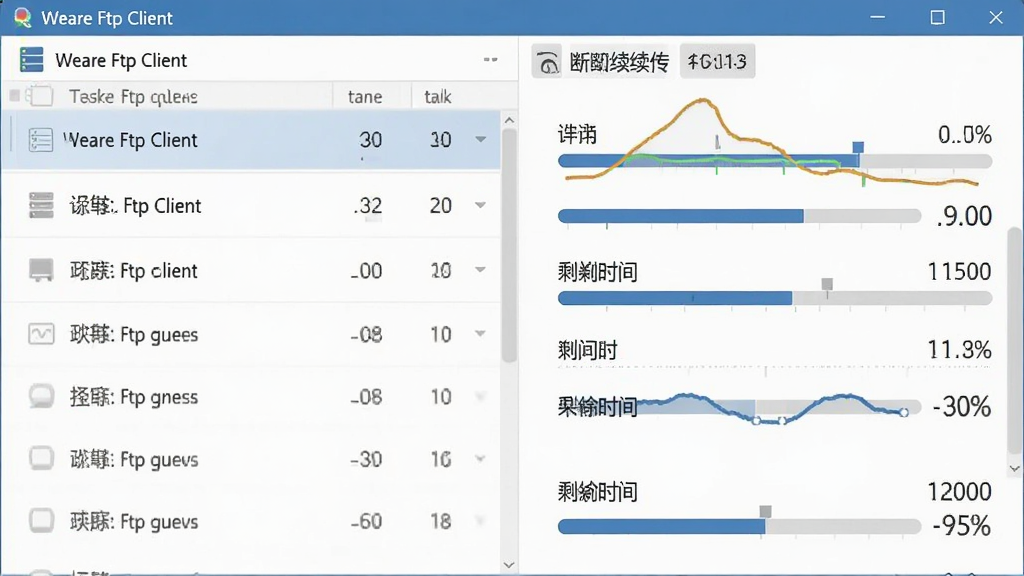
Task: Sort by the "talk" column header
Action: coord(438,97)
